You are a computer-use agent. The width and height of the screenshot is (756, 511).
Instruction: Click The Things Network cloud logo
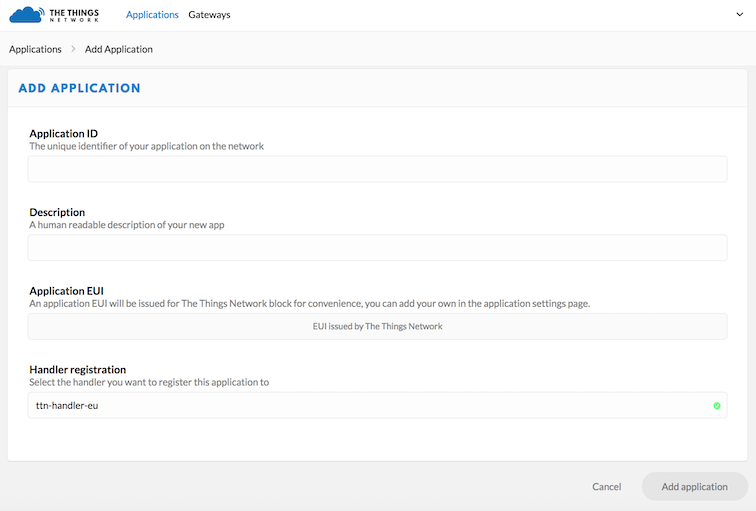pos(26,15)
